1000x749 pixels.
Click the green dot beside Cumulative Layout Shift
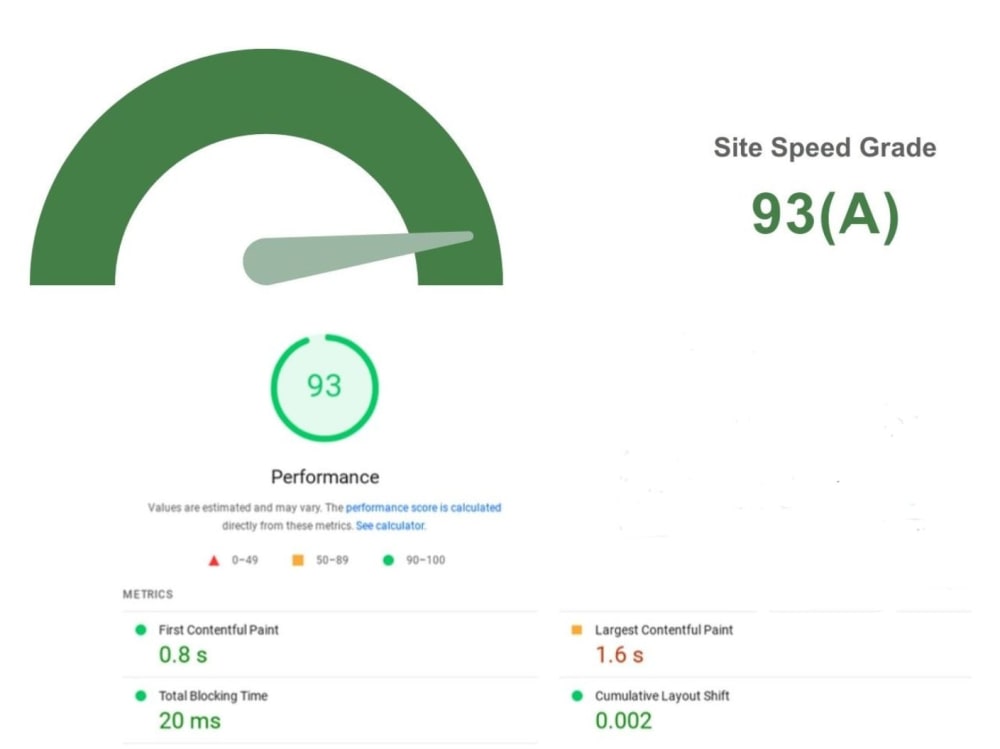(577, 695)
